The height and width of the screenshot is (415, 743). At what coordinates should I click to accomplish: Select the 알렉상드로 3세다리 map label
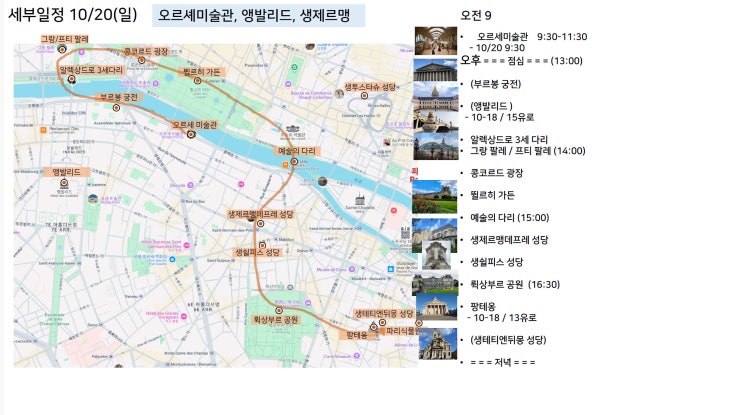(x=91, y=70)
